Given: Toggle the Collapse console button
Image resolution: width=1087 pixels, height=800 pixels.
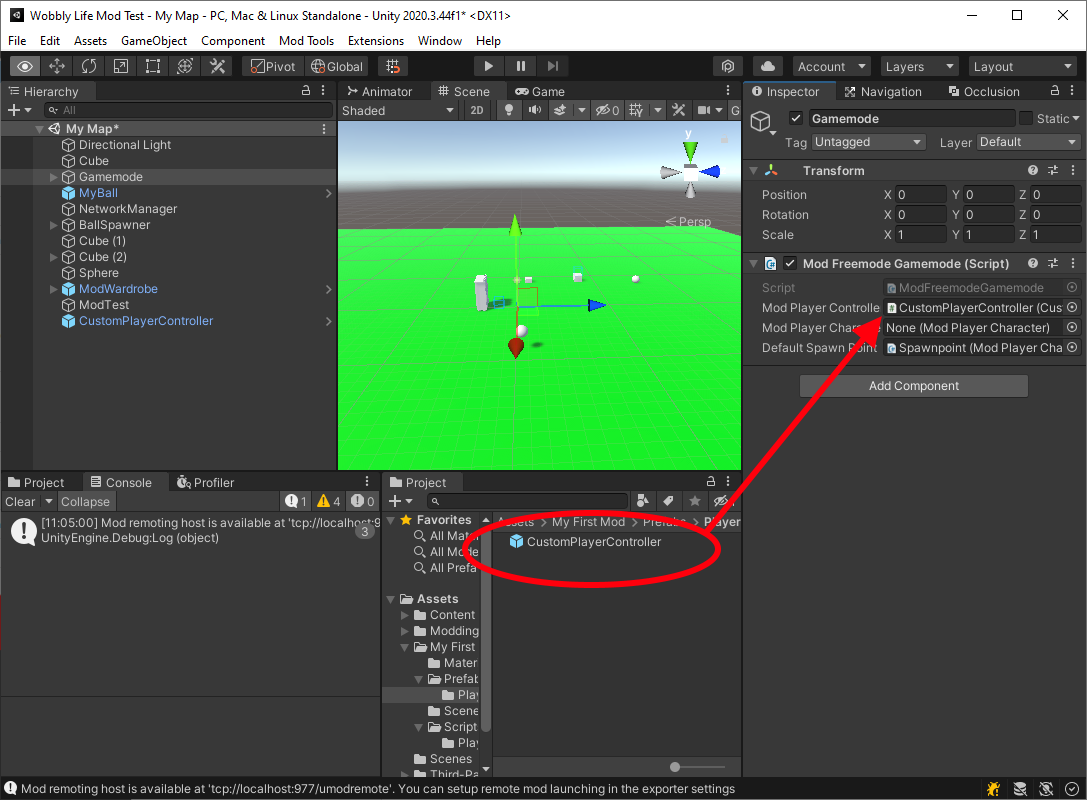Looking at the screenshot, I should tap(85, 502).
